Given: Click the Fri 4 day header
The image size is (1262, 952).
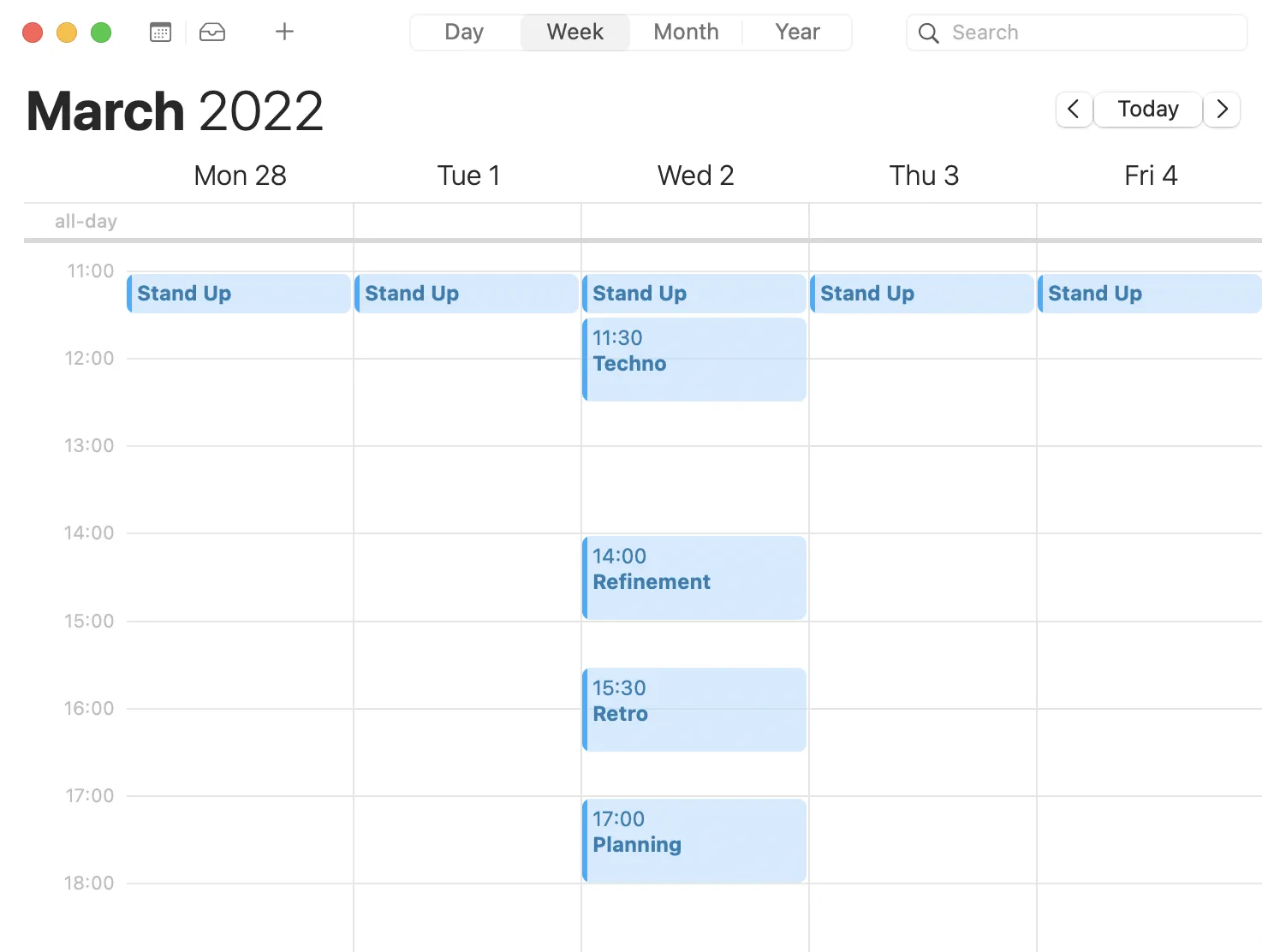Looking at the screenshot, I should pos(1151,175).
